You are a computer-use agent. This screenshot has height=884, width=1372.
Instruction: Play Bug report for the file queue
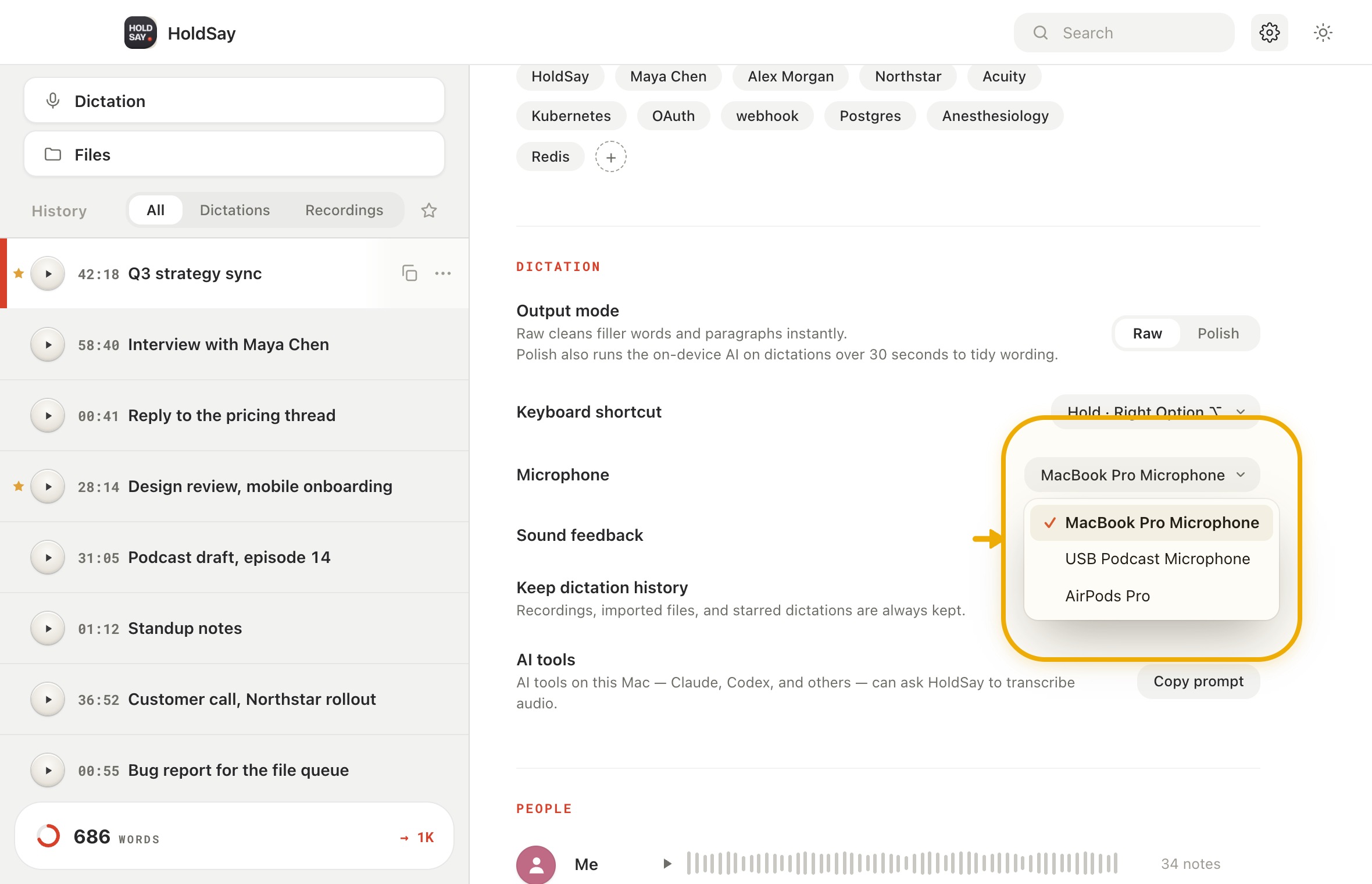click(48, 770)
